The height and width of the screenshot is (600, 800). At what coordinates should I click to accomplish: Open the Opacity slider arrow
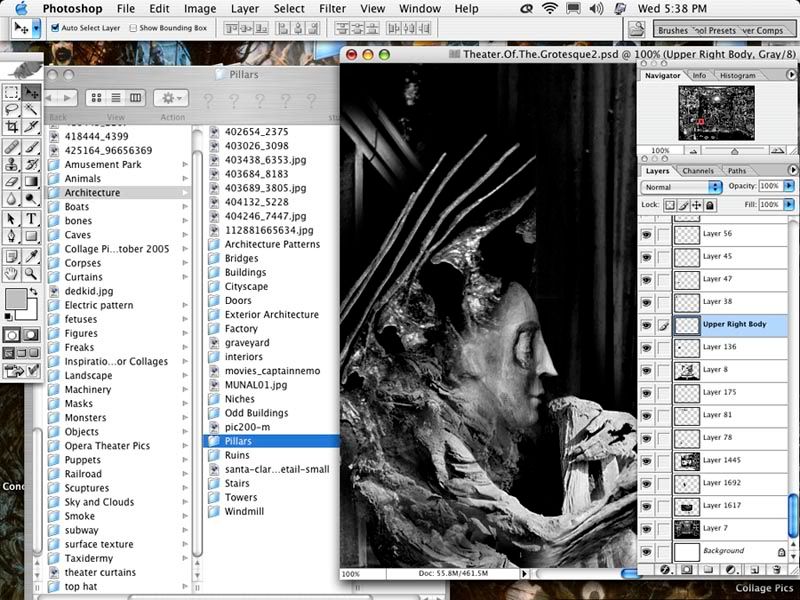pyautogui.click(x=790, y=187)
